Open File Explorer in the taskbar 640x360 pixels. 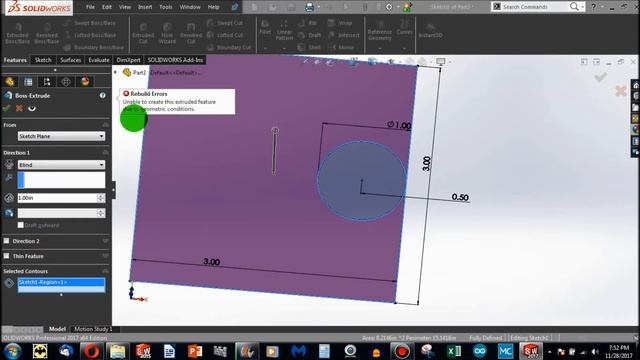pos(117,351)
